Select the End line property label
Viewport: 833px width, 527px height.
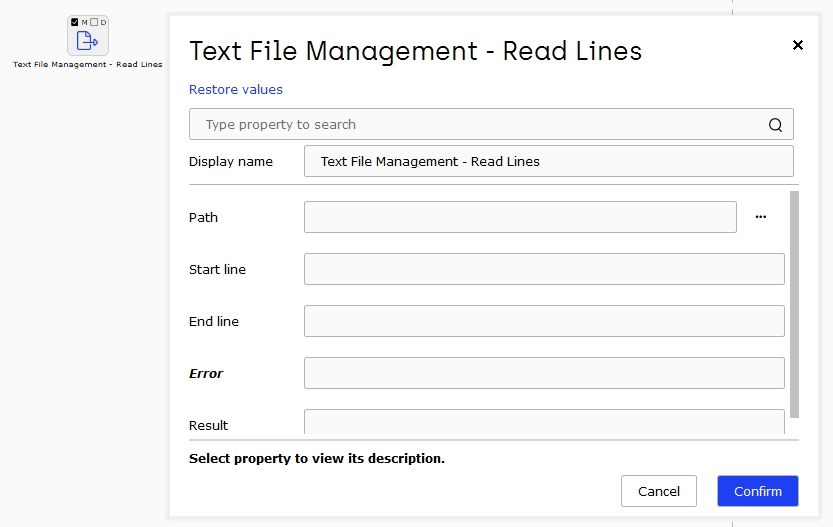(214, 321)
